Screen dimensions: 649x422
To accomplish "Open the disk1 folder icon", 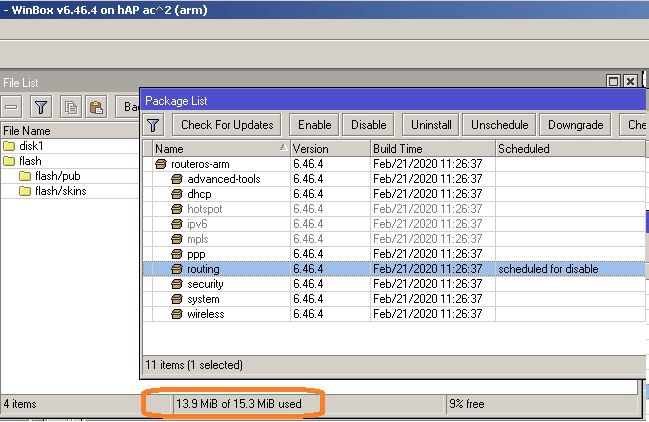I will (x=9, y=146).
